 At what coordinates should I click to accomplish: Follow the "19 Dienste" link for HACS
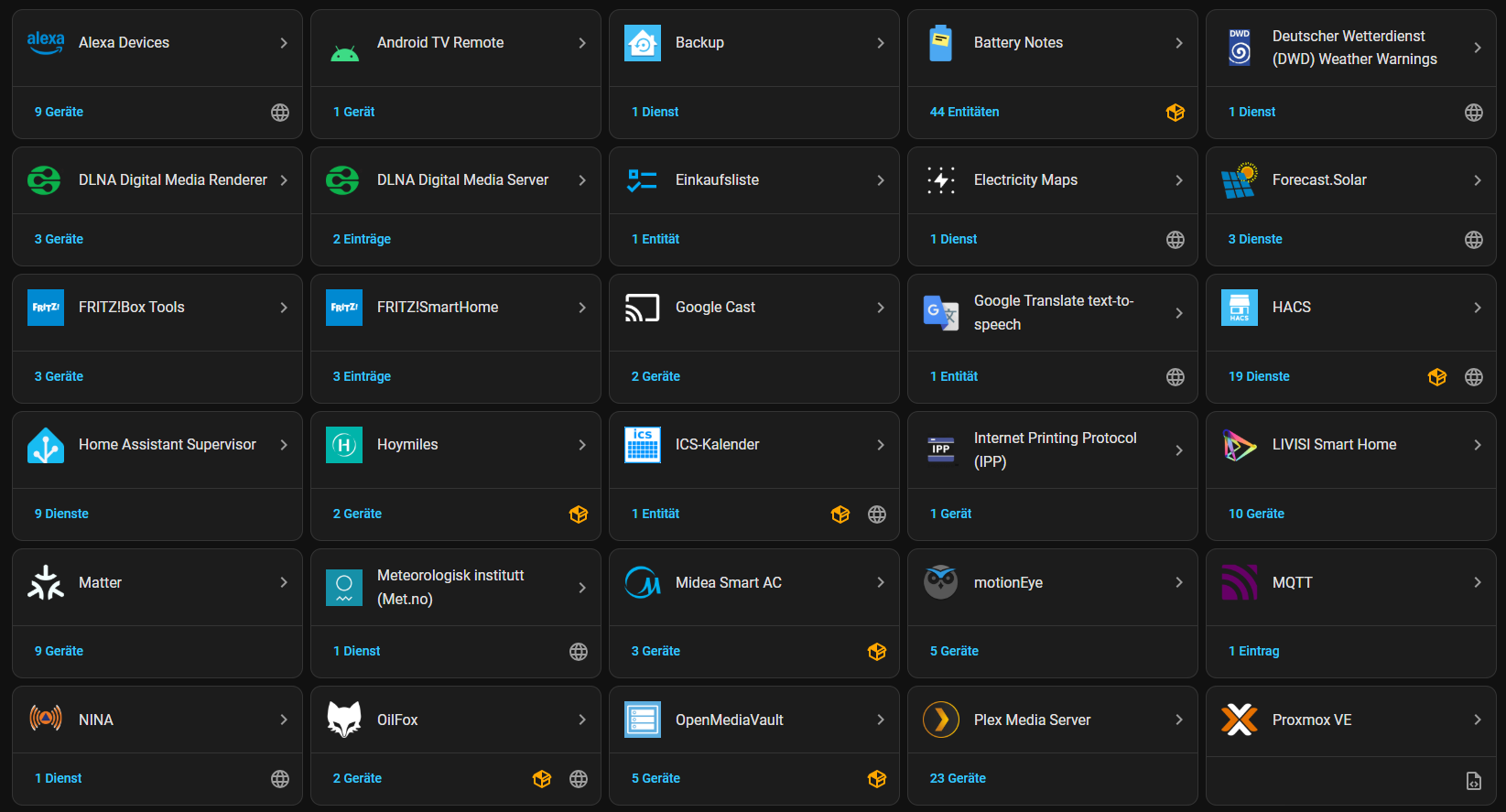1258,376
